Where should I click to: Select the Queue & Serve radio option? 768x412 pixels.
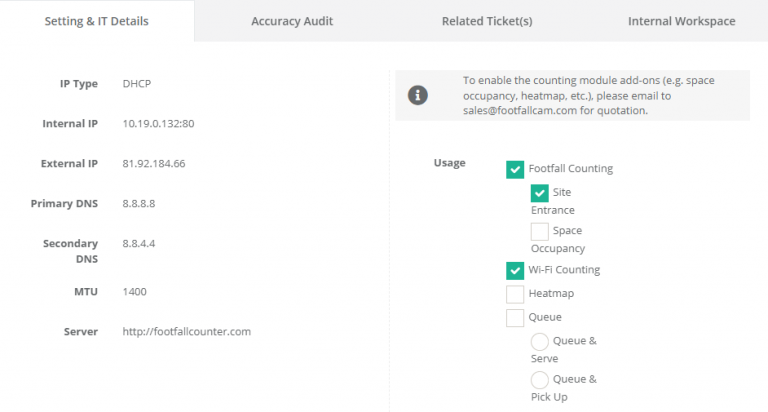(540, 341)
